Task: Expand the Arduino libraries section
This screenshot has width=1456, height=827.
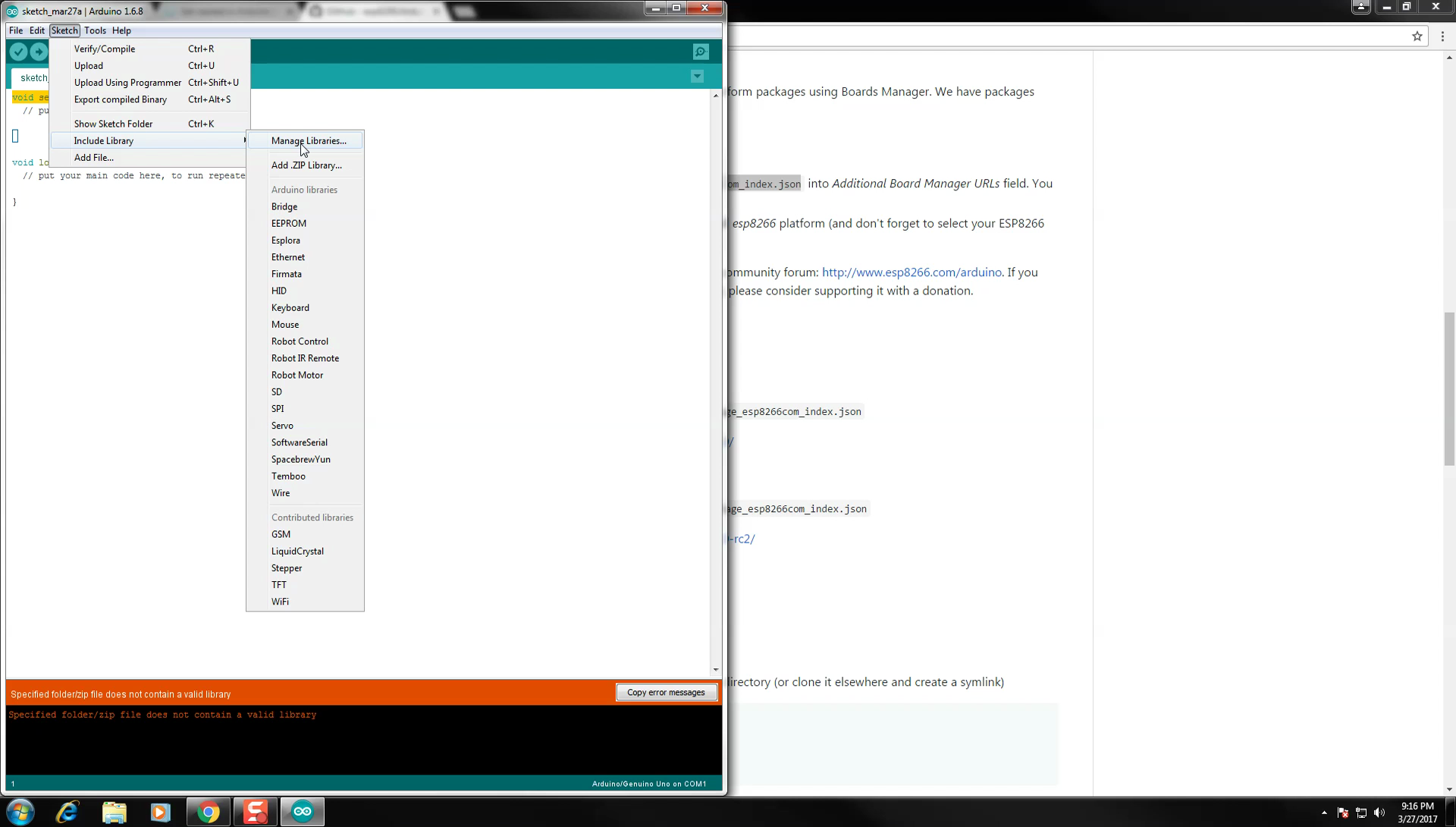Action: click(304, 189)
